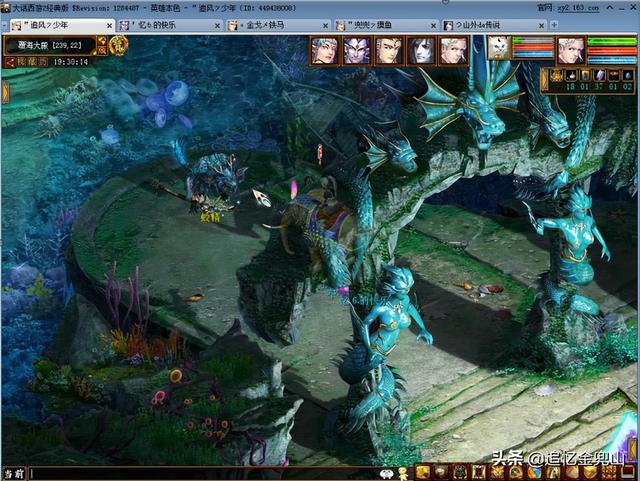
Task: Close the 忆ら的快乐 tab
Action: coord(217,26)
